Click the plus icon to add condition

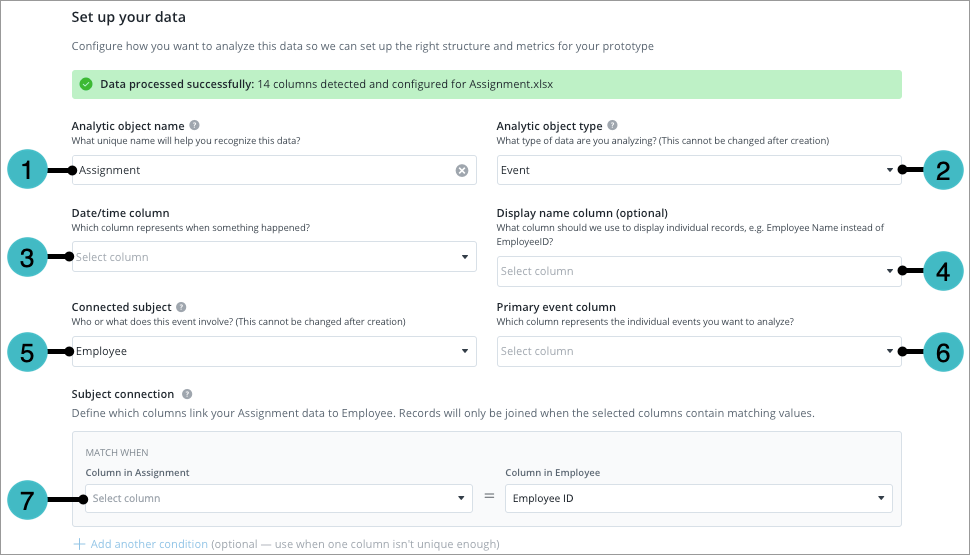(79, 544)
